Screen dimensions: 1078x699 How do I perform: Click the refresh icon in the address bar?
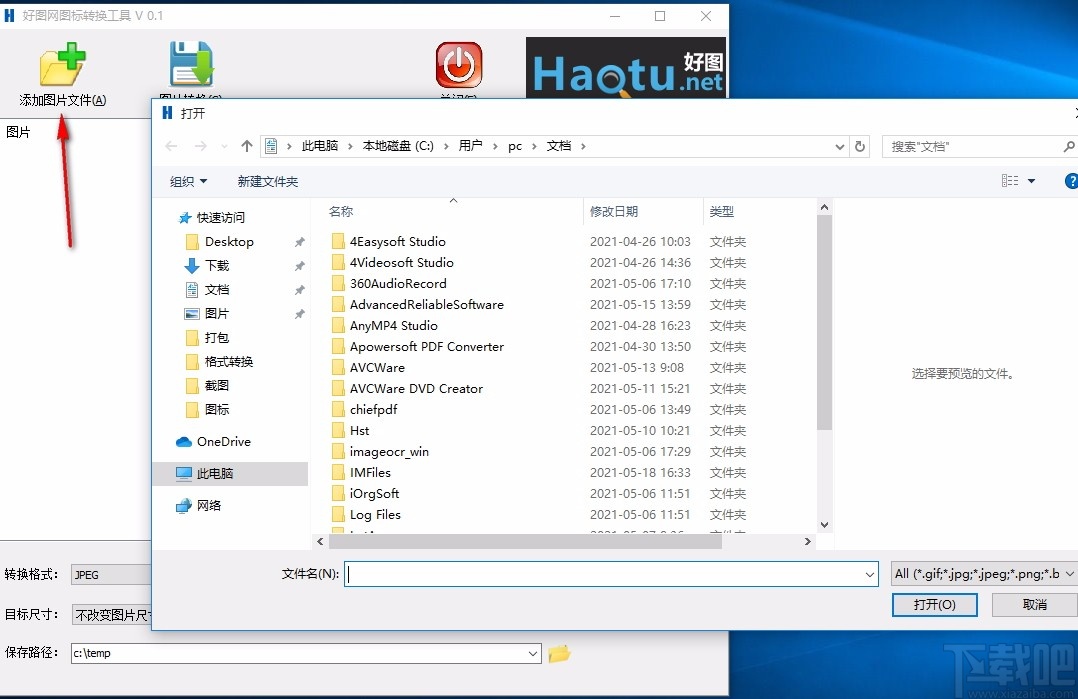click(860, 146)
